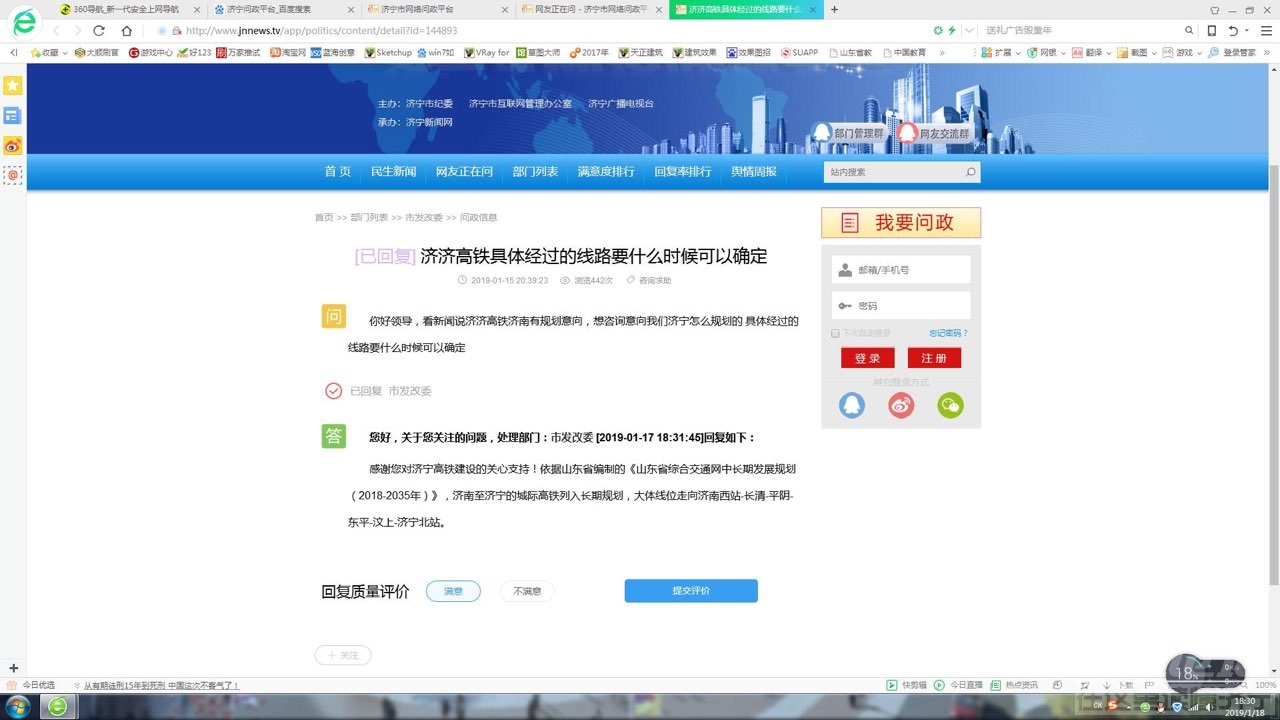Open the mail @ sidebar icon
This screenshot has height=720, width=1280.
[x=13, y=175]
